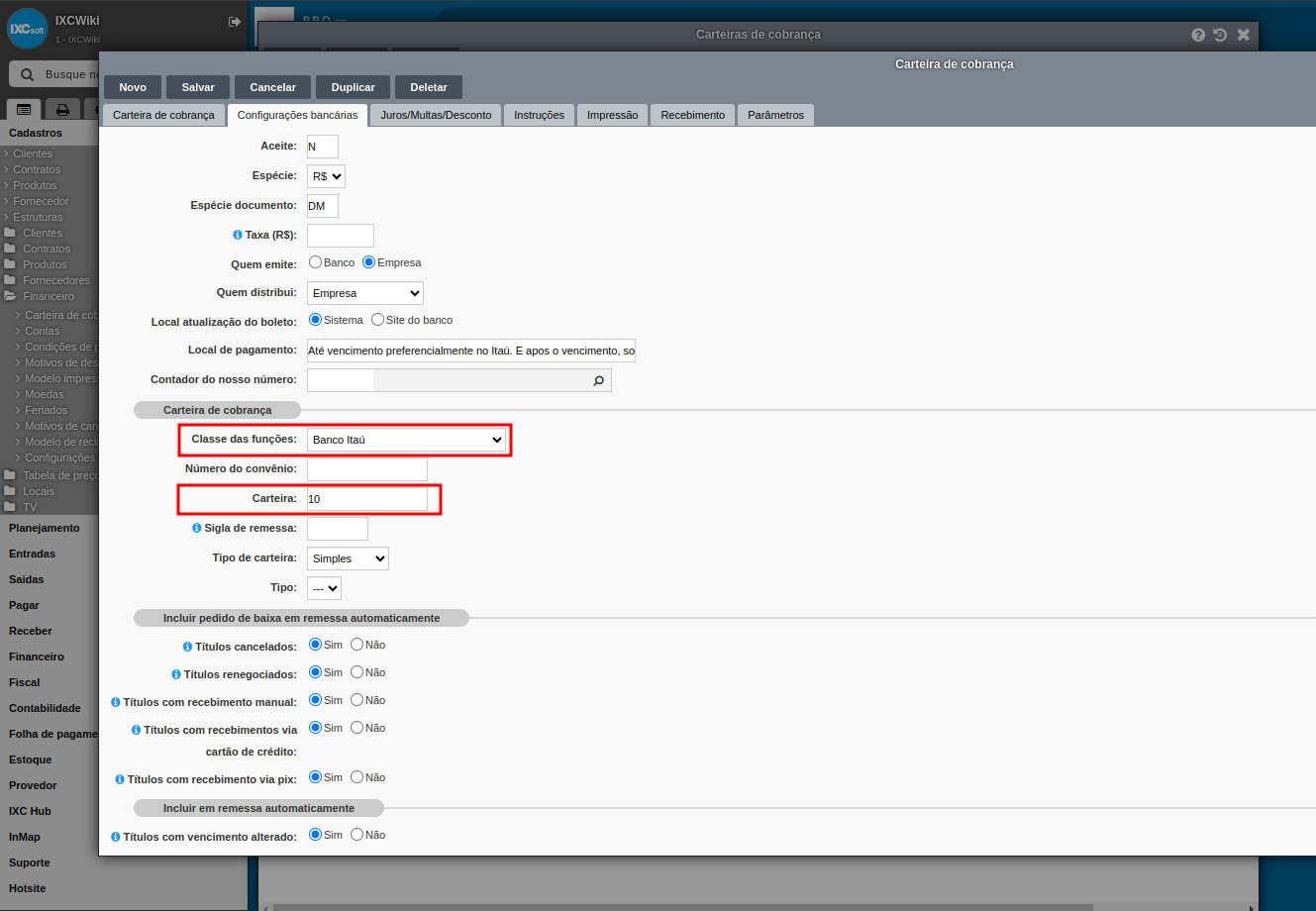This screenshot has height=911, width=1316.
Task: Click info icon beside recebimento via pix
Action: point(119,779)
